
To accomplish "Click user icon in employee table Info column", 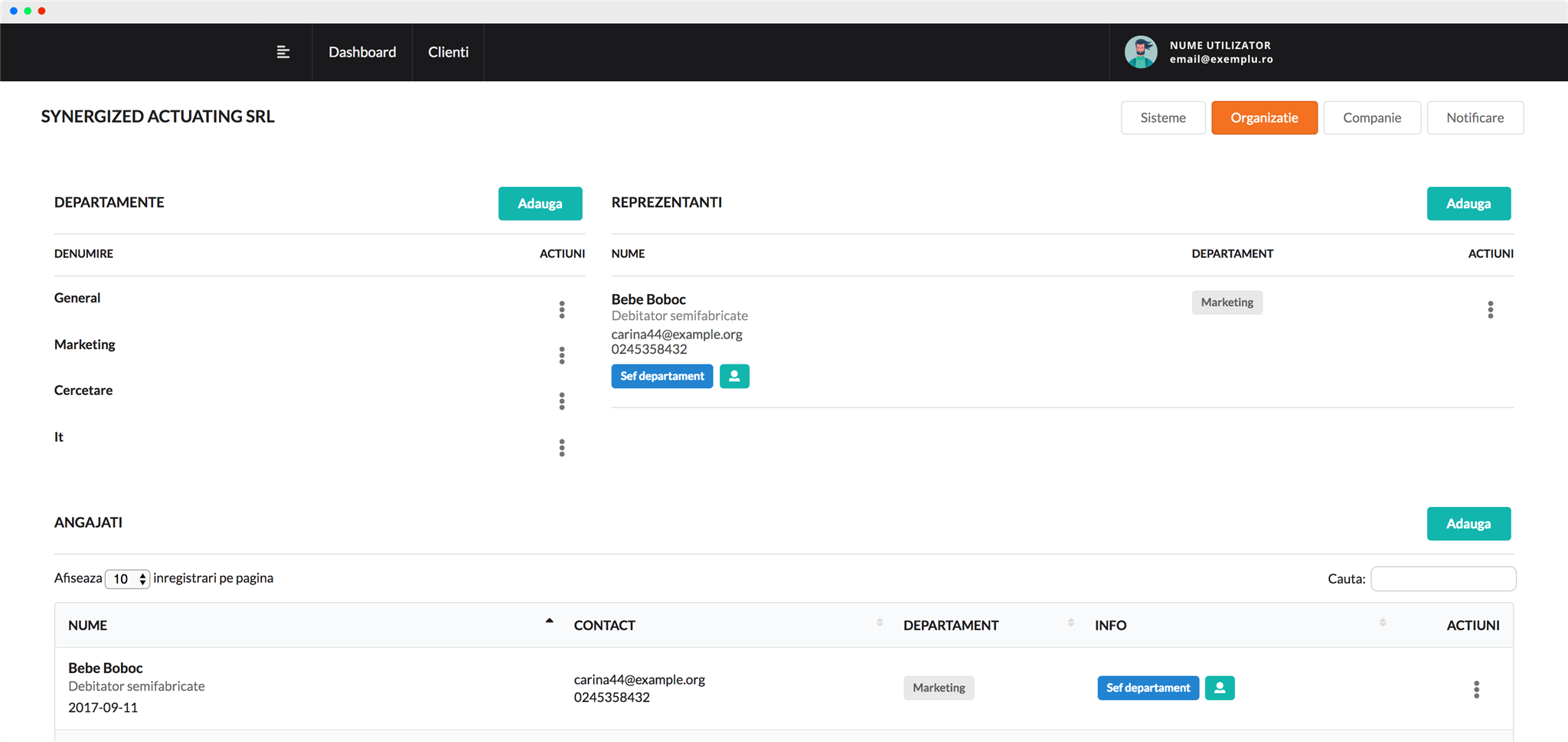I will (1220, 688).
